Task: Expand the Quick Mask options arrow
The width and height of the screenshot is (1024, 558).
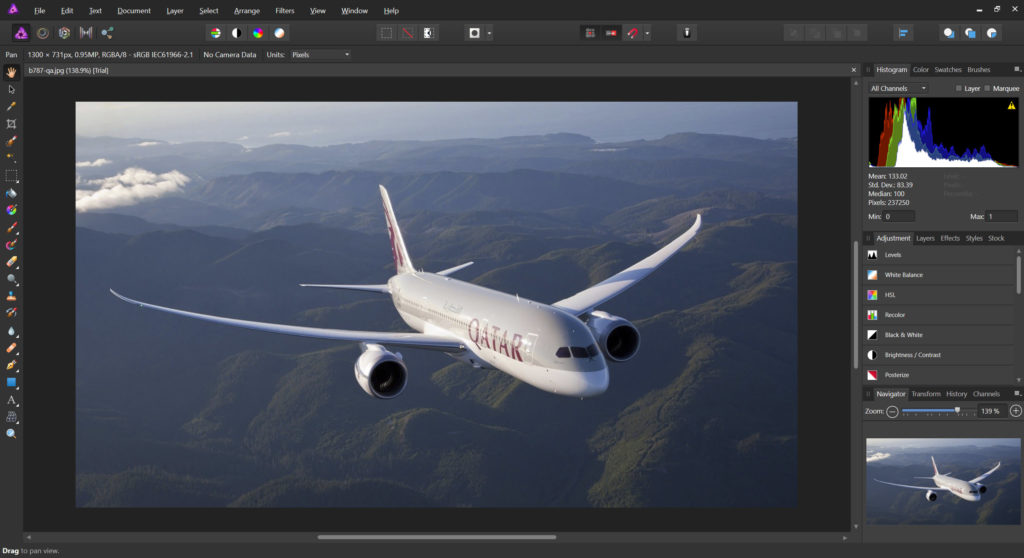Action: tap(489, 33)
